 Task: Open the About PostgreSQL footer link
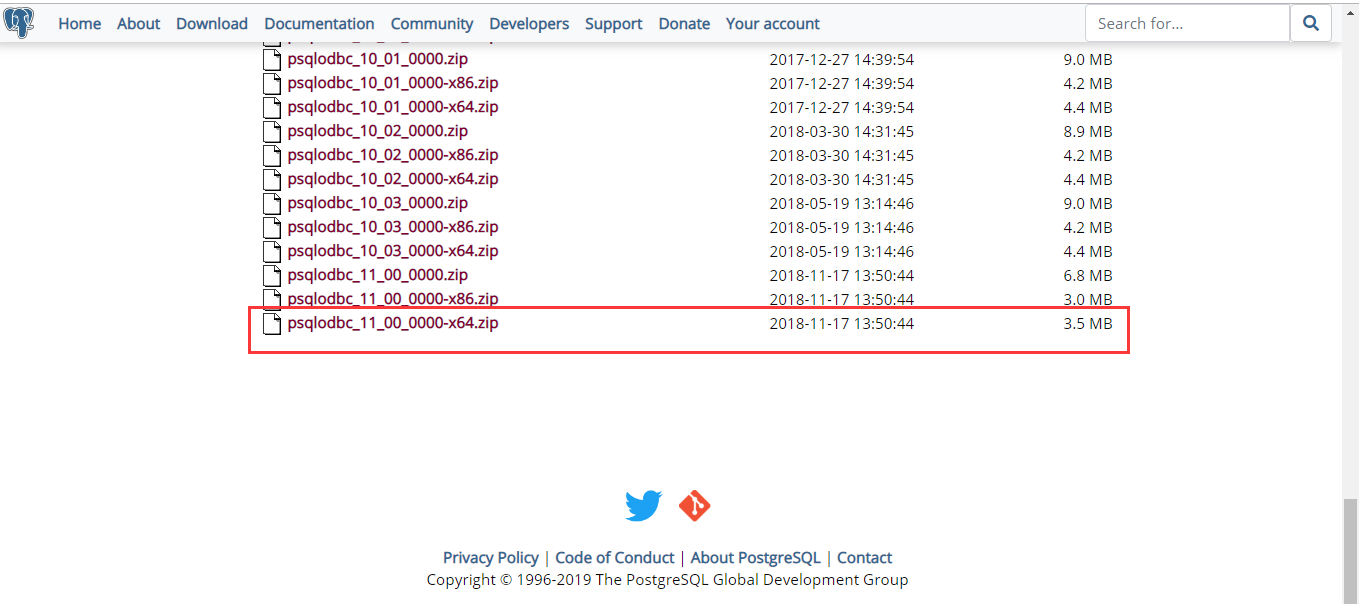(x=756, y=558)
